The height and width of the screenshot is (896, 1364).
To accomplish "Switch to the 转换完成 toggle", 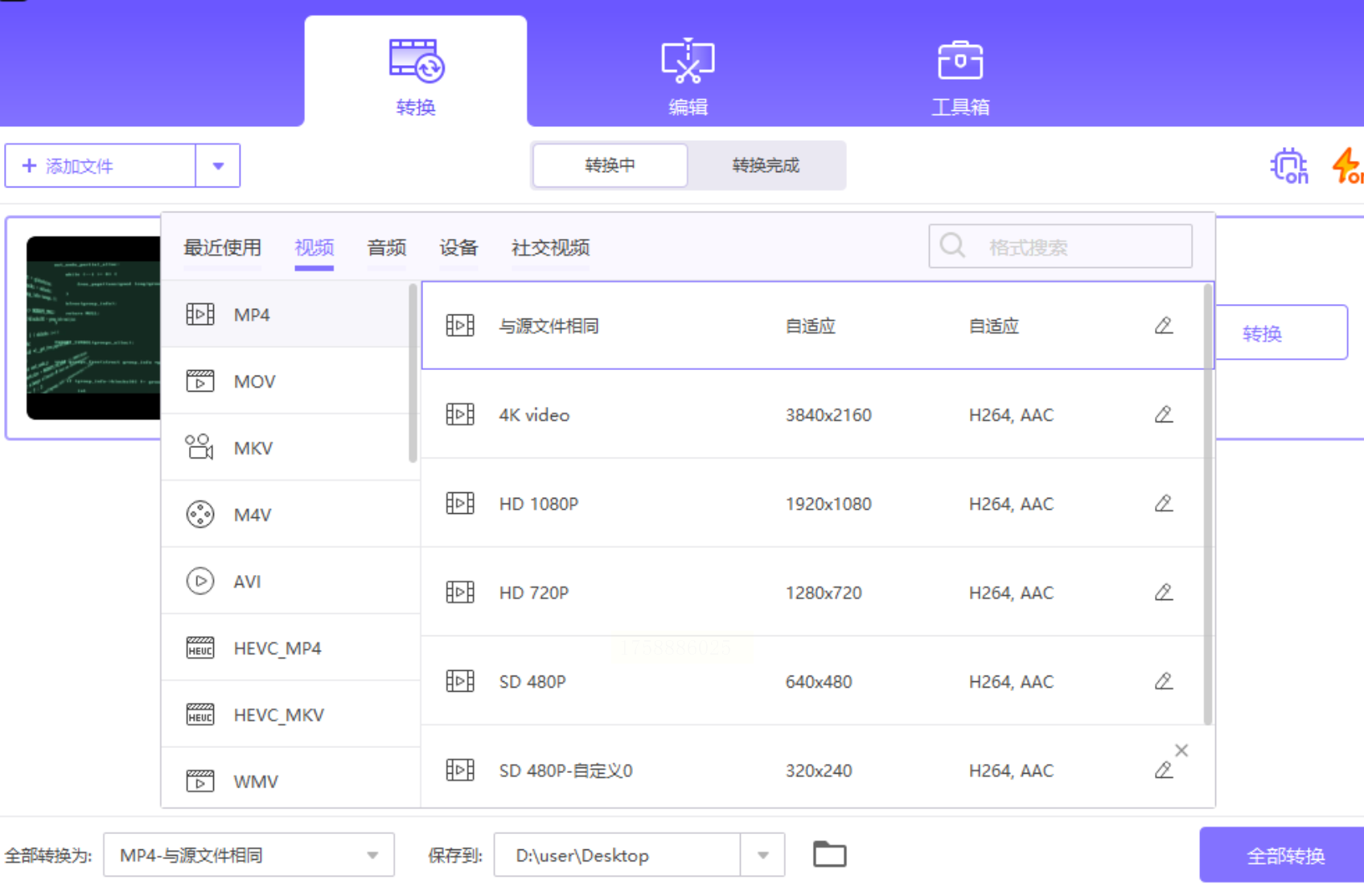I will click(766, 166).
